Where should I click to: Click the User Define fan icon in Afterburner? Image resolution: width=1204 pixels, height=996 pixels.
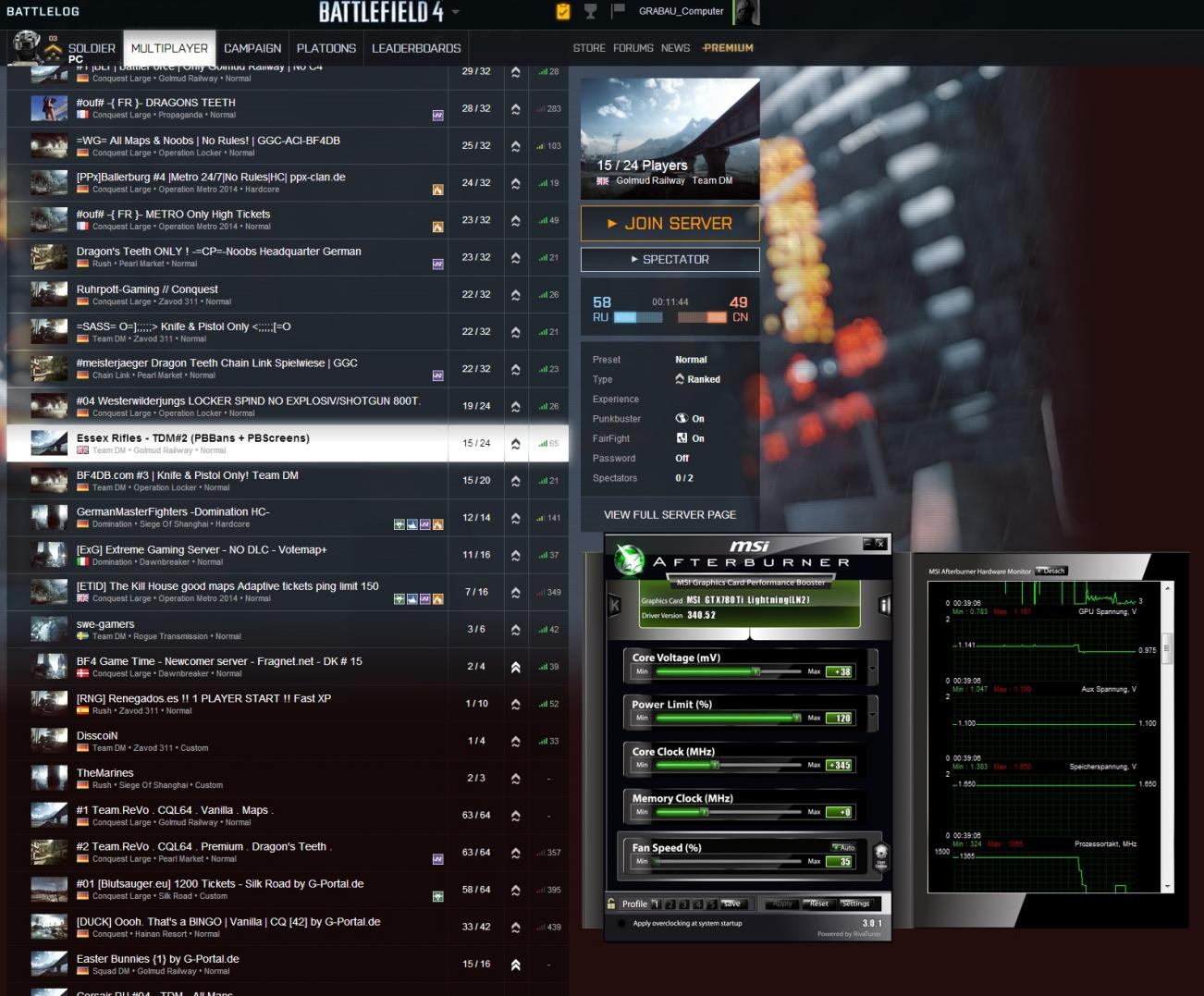click(x=881, y=855)
